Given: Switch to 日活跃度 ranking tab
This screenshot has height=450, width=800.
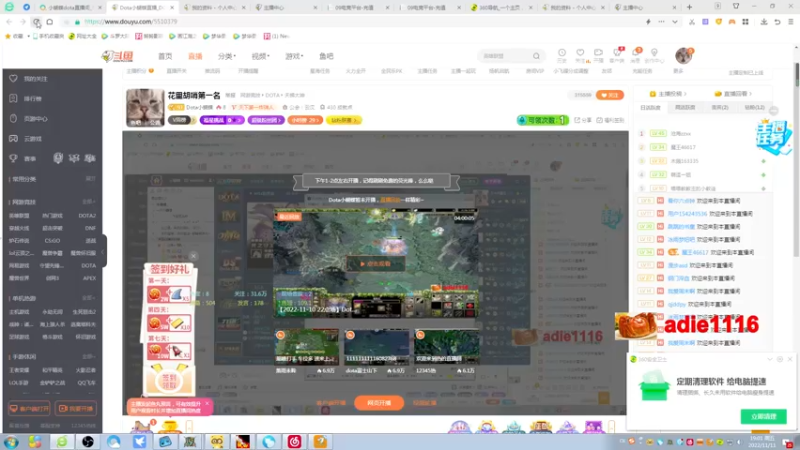Looking at the screenshot, I should point(650,108).
